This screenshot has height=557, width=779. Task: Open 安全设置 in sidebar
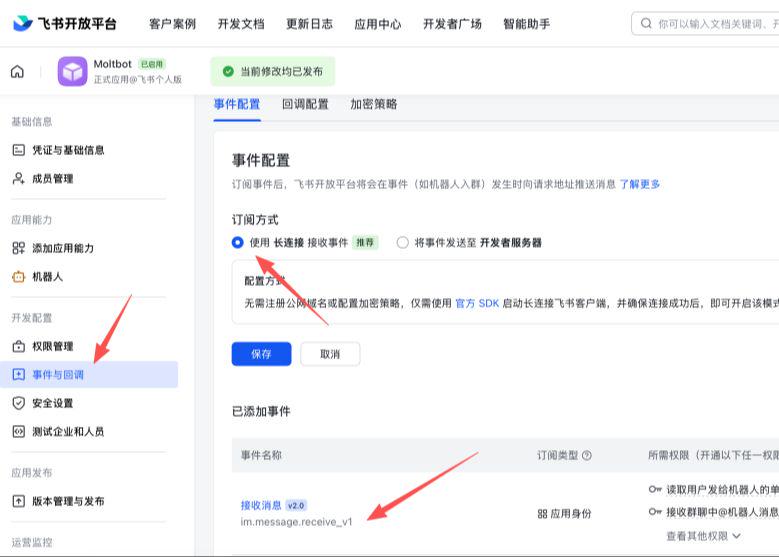(53, 403)
